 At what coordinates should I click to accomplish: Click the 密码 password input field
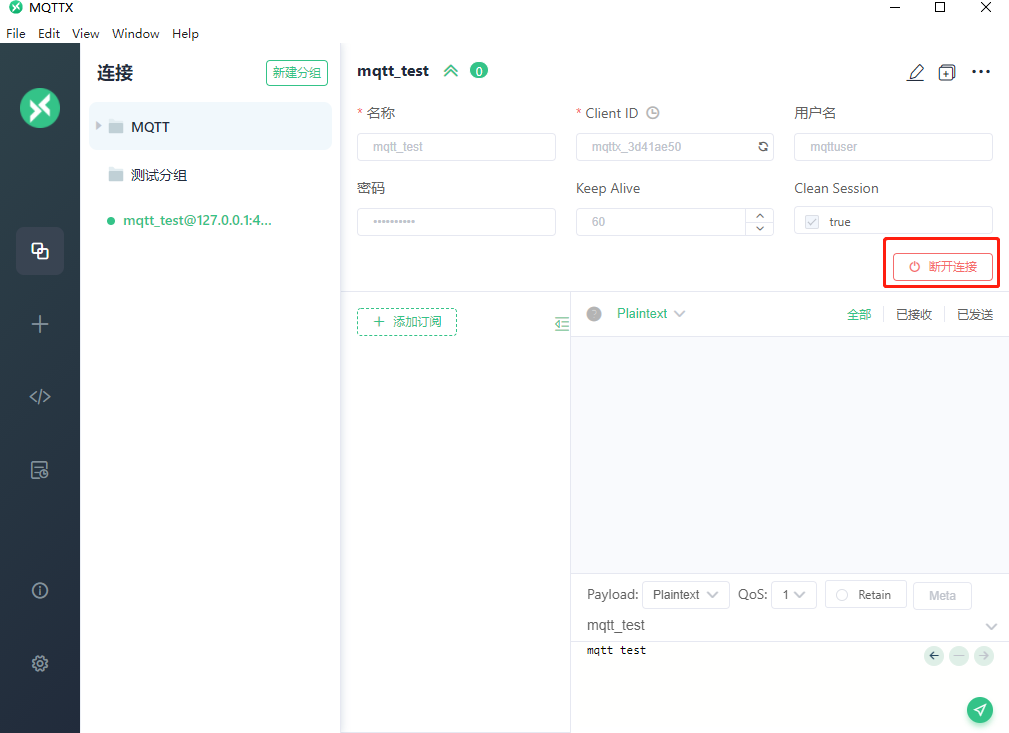[x=456, y=221]
